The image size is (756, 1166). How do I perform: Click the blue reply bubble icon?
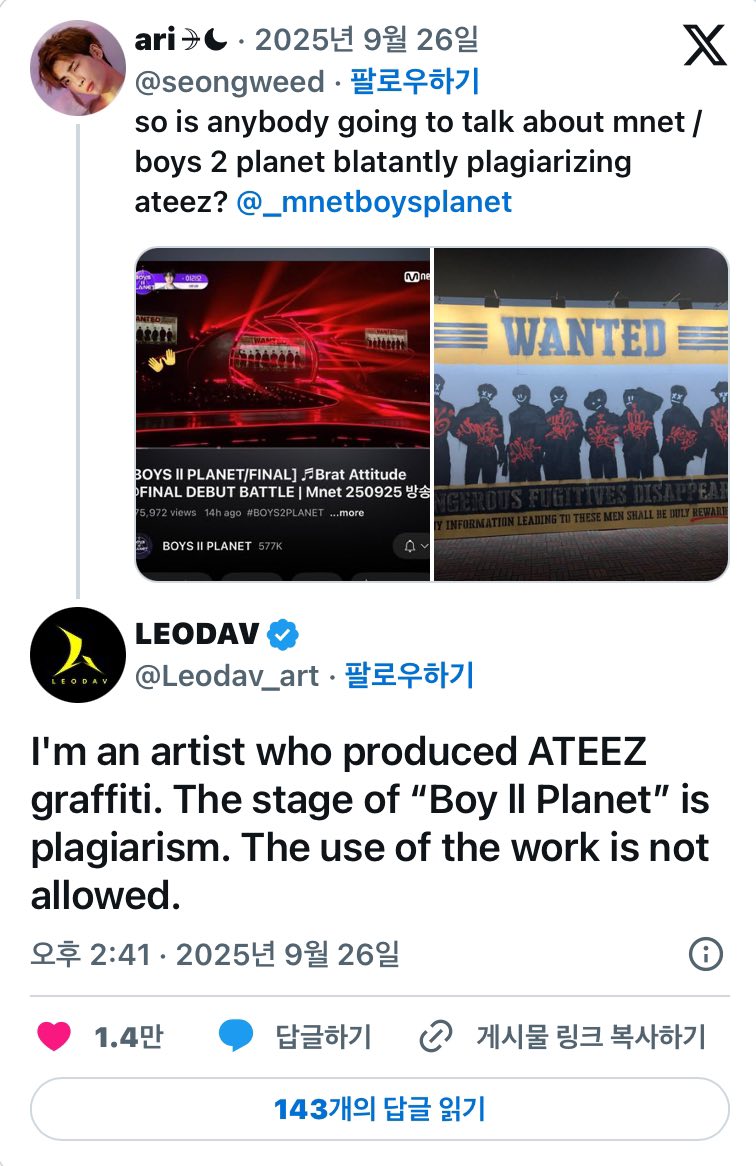pyautogui.click(x=236, y=1037)
